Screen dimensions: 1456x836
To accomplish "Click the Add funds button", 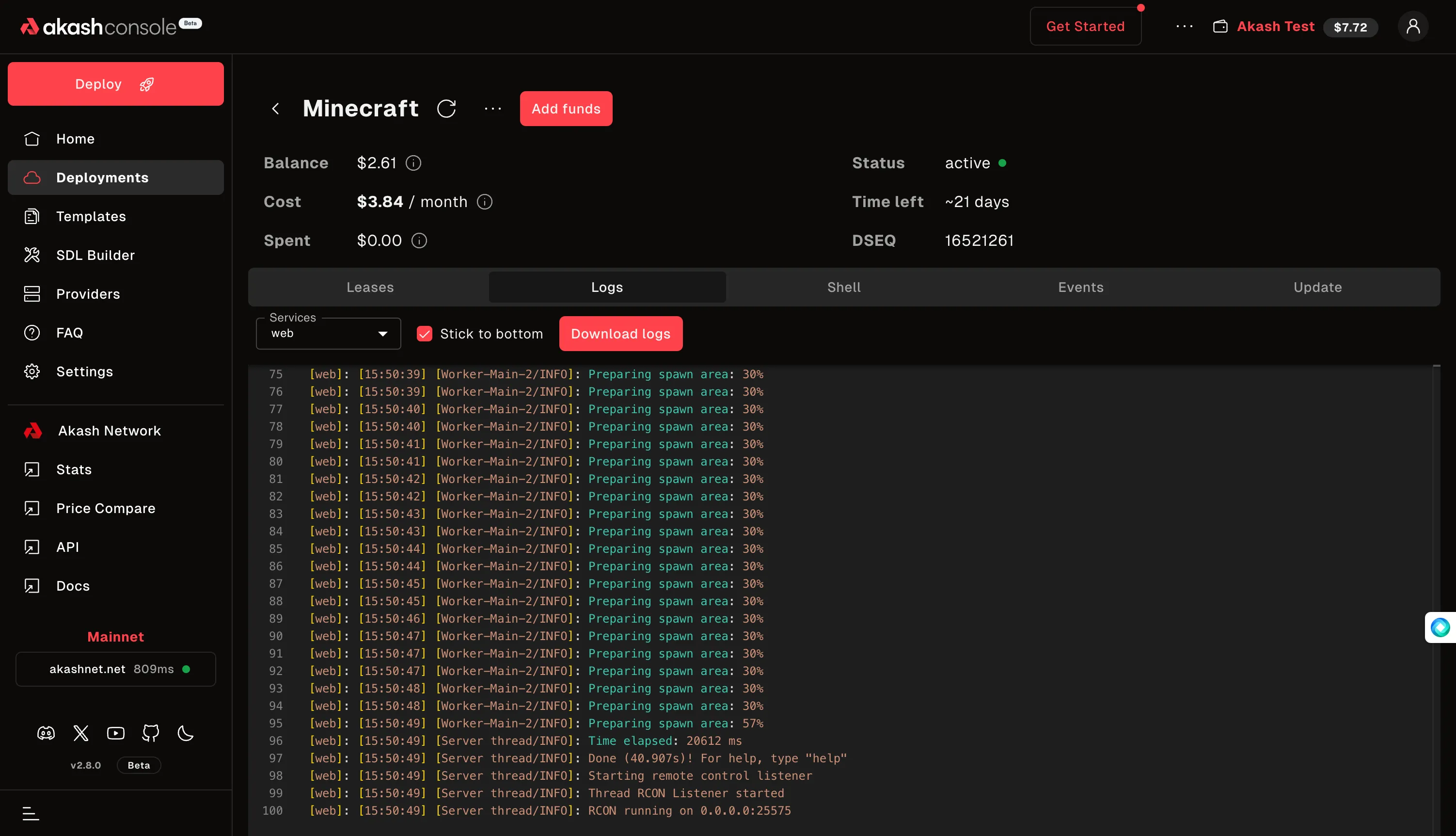I will tap(566, 109).
